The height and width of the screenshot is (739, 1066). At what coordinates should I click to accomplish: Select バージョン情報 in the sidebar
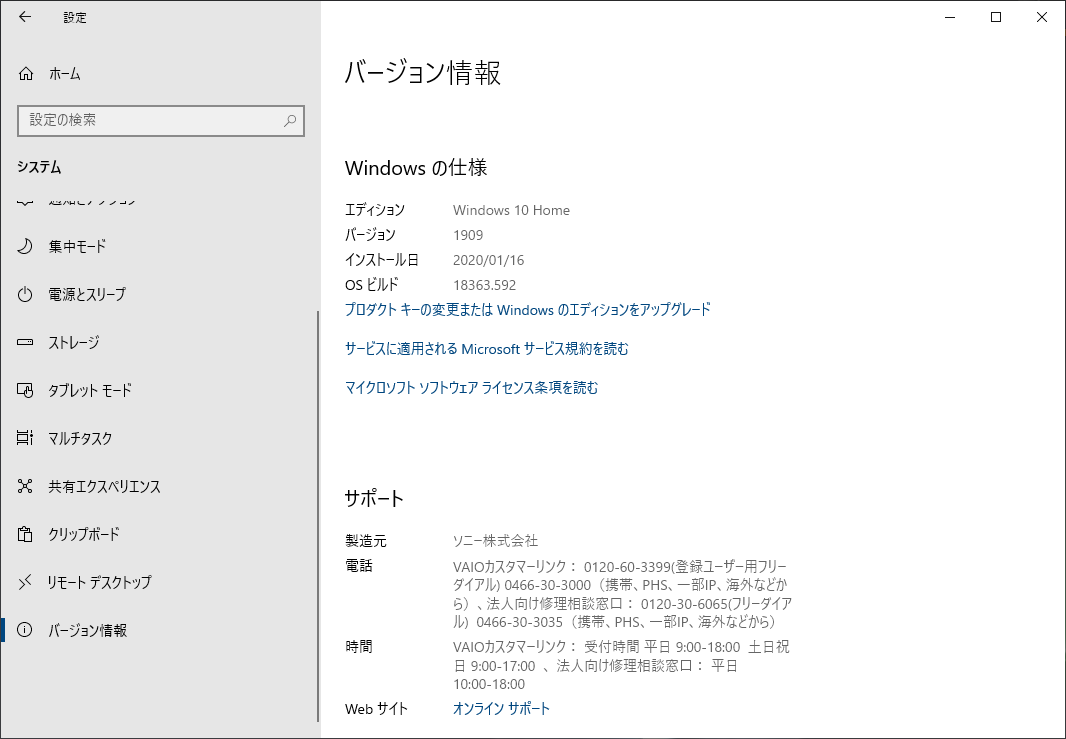tap(87, 630)
